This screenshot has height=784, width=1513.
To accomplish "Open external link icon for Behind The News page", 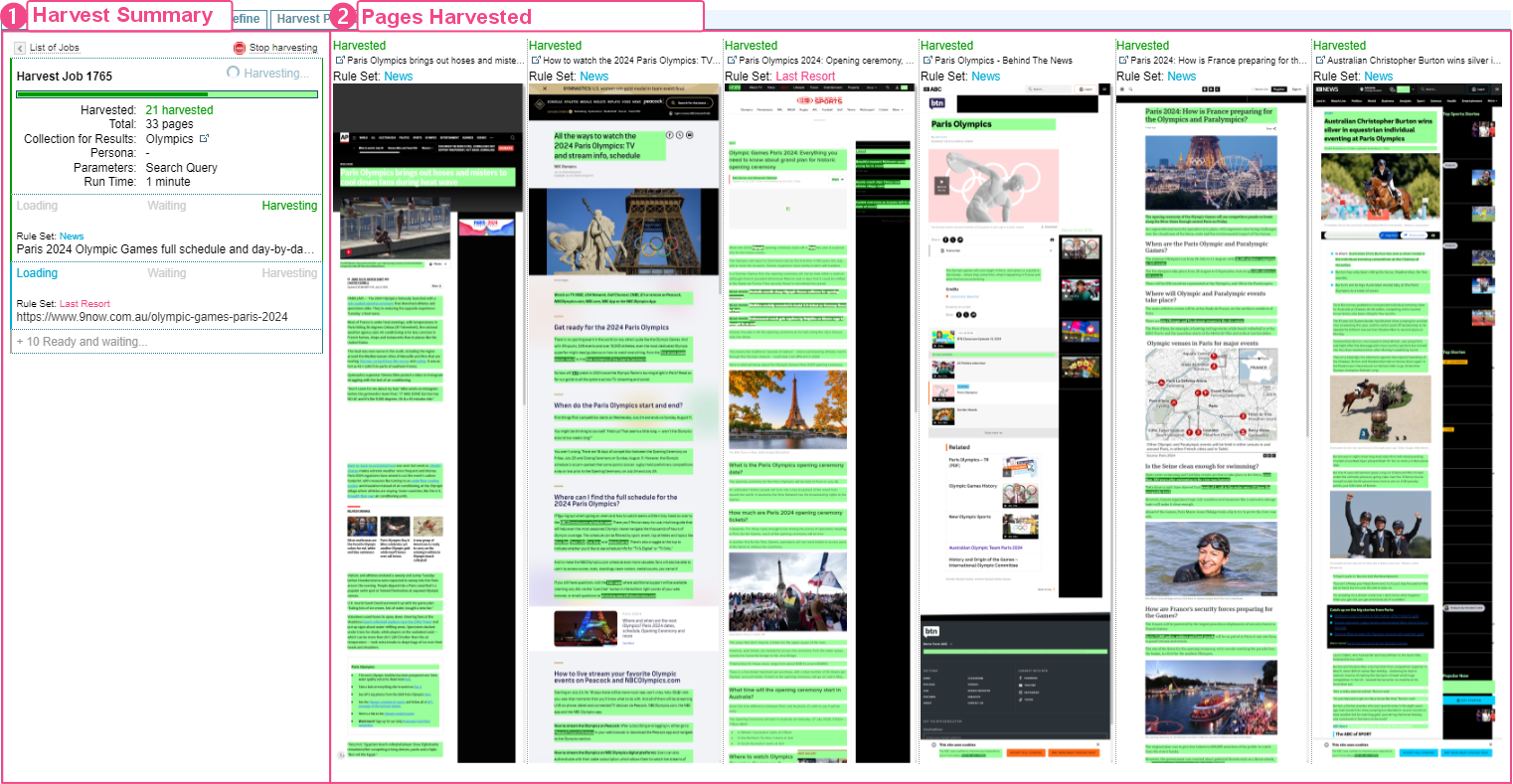I will point(926,61).
